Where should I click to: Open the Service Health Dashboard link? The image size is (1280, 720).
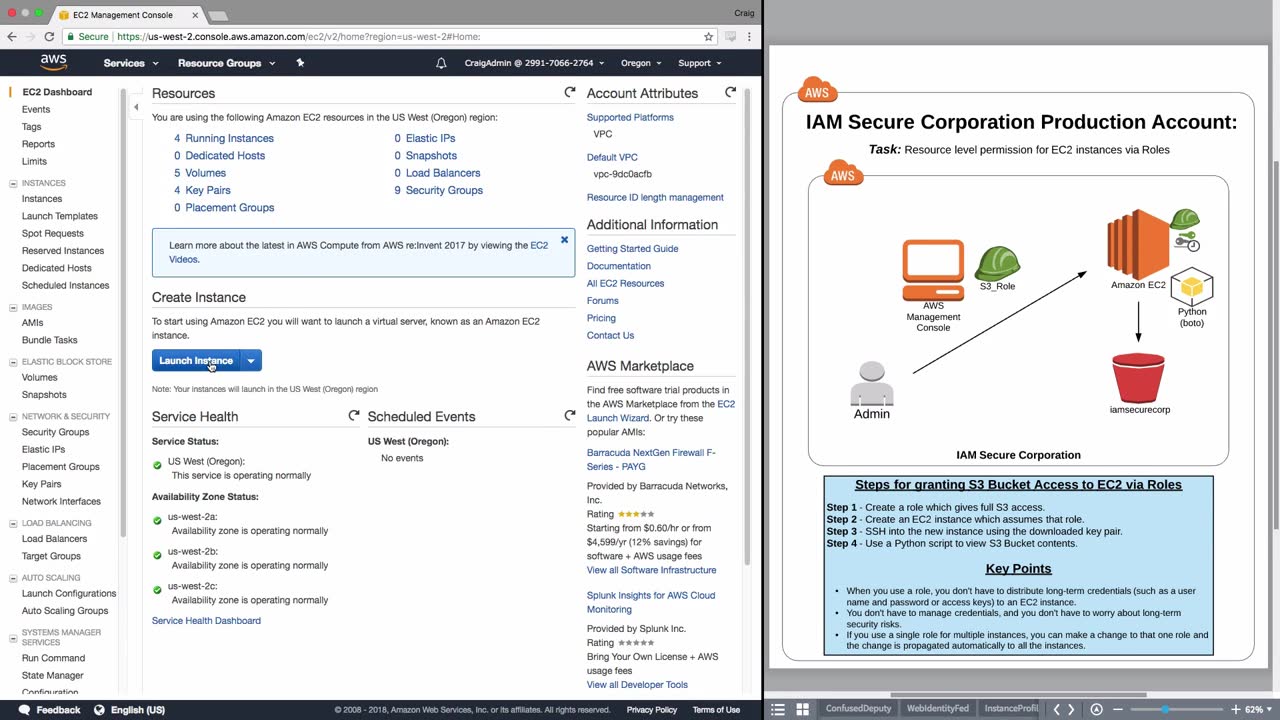pos(206,620)
